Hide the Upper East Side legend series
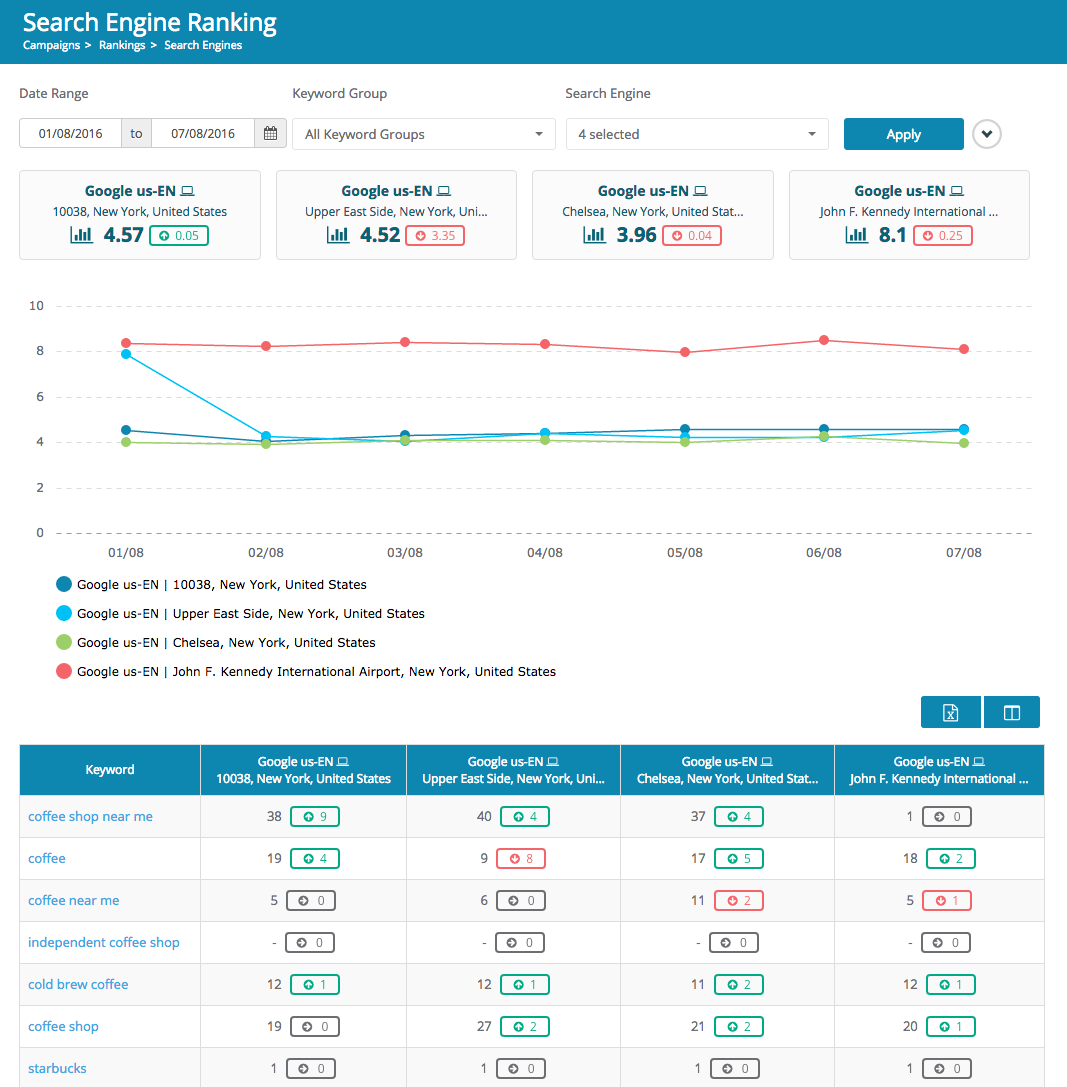The width and height of the screenshot is (1067, 1087). click(x=65, y=614)
